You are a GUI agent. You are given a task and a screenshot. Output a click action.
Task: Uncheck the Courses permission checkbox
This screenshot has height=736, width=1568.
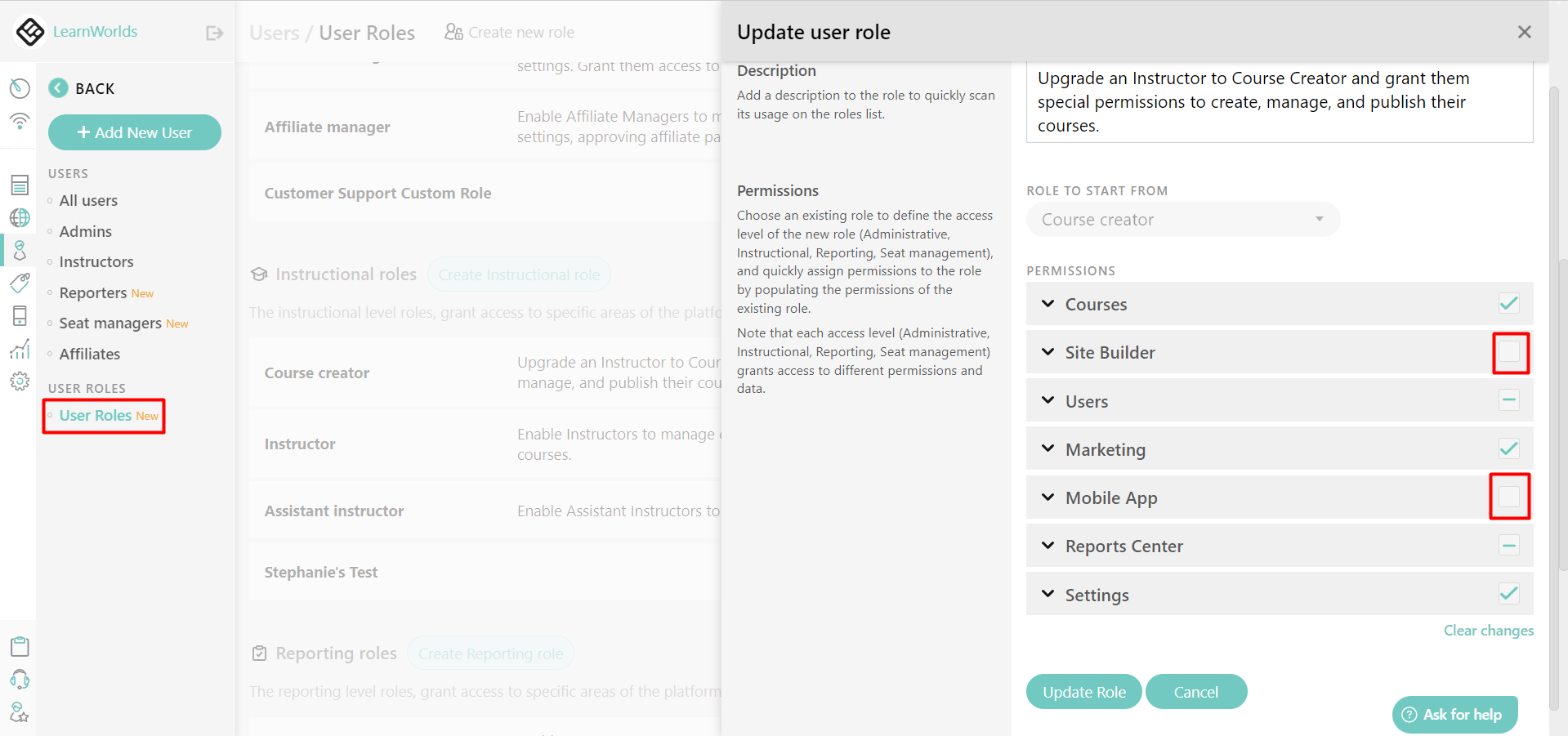(1508, 303)
